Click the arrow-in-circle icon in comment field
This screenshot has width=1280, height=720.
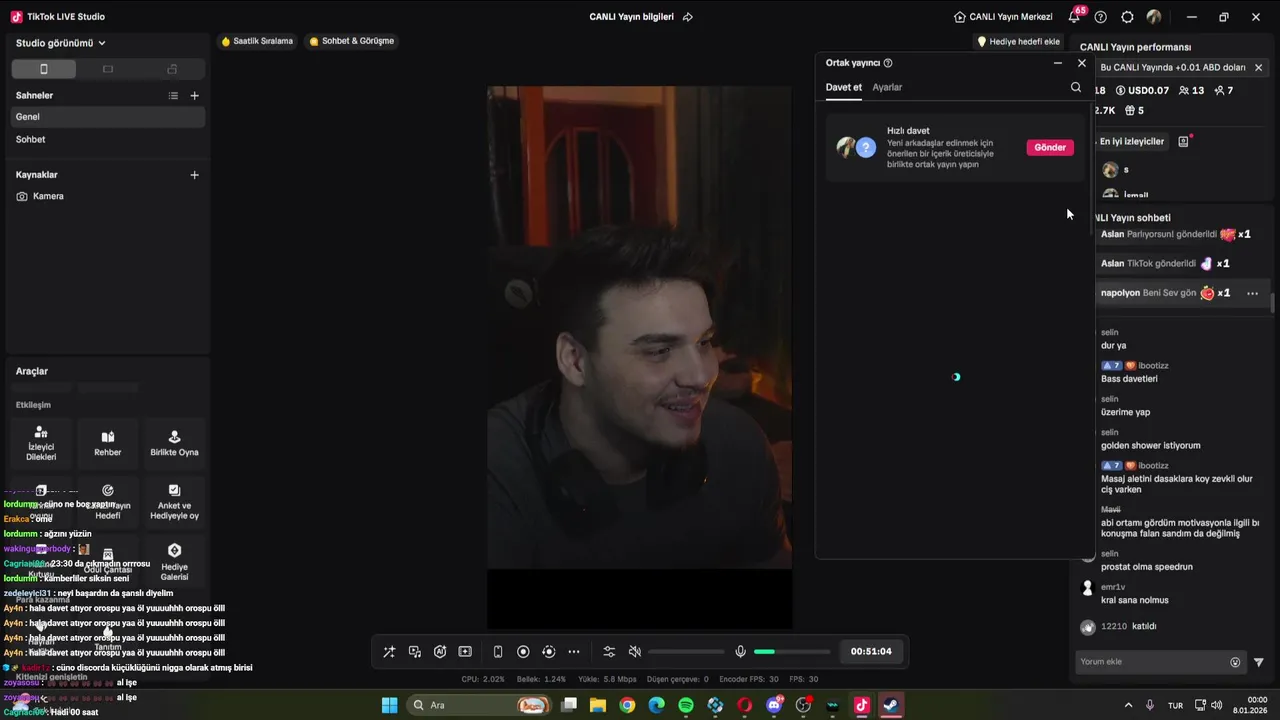pyautogui.click(x=1235, y=662)
